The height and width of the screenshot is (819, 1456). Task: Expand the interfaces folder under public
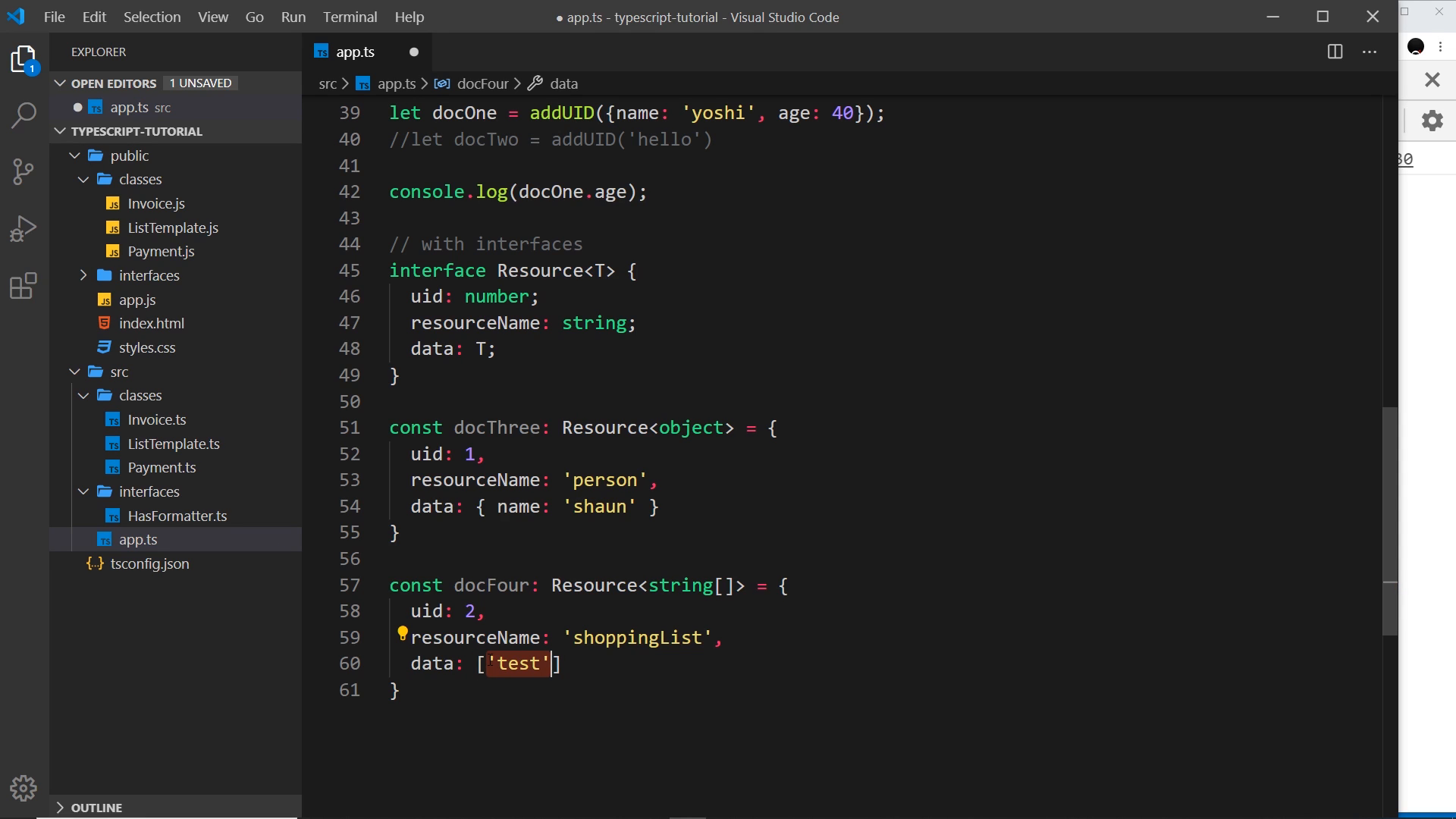pos(83,275)
